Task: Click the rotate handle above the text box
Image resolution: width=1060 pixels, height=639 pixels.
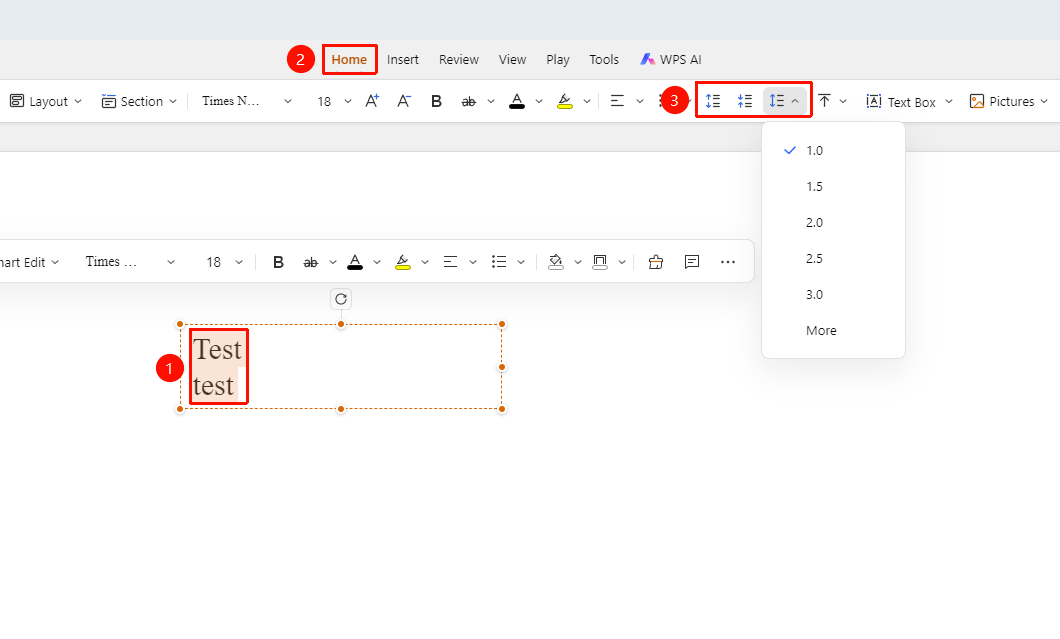Action: [x=341, y=299]
